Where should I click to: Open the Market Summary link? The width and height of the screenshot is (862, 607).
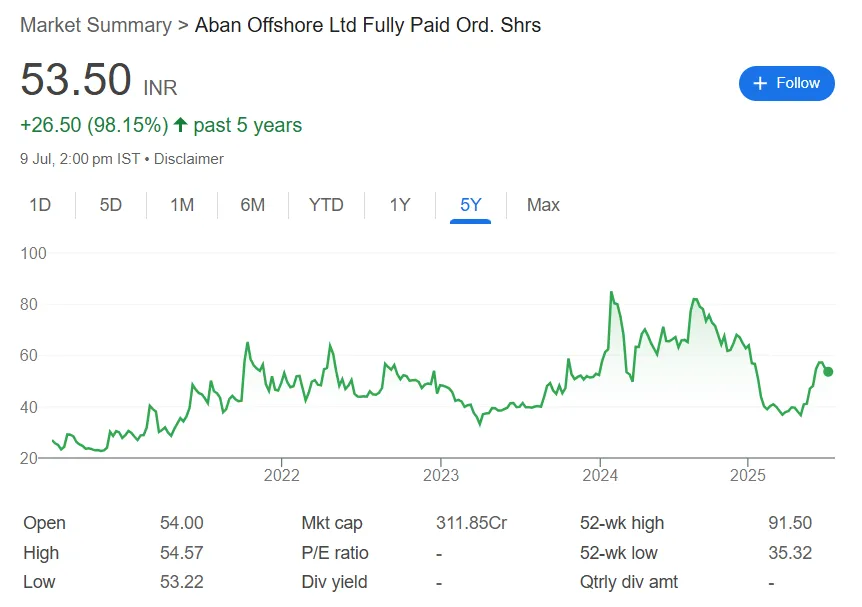click(x=96, y=25)
